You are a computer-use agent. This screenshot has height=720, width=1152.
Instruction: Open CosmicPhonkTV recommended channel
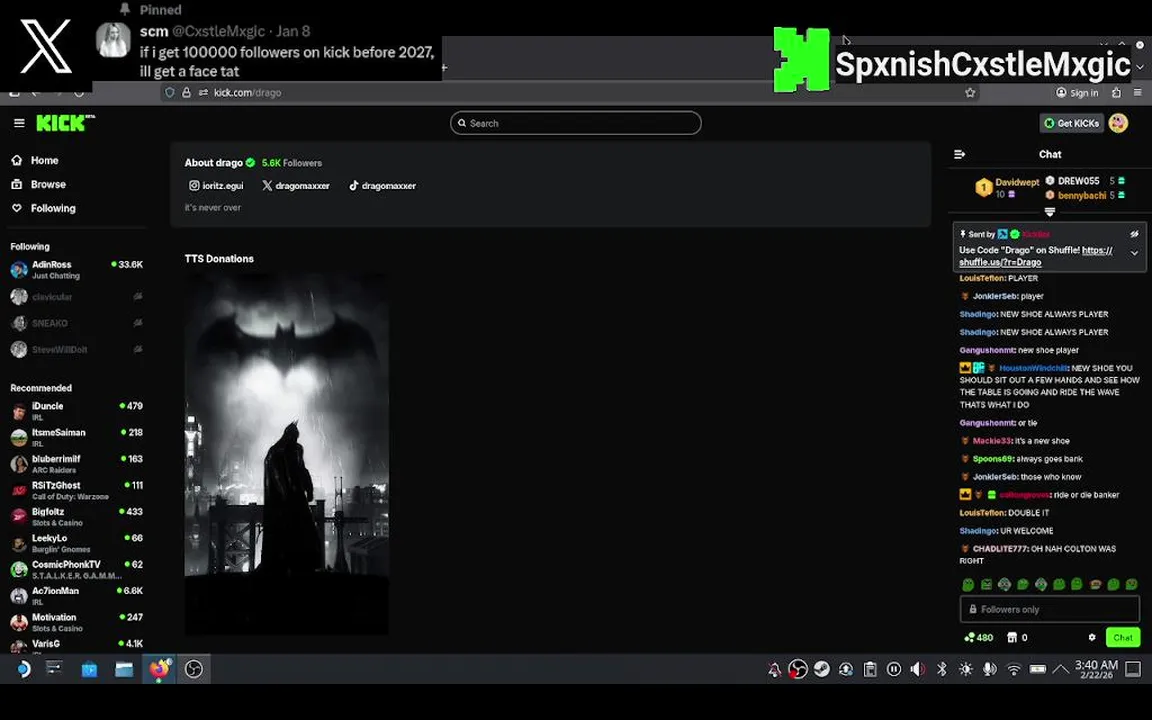(x=76, y=570)
